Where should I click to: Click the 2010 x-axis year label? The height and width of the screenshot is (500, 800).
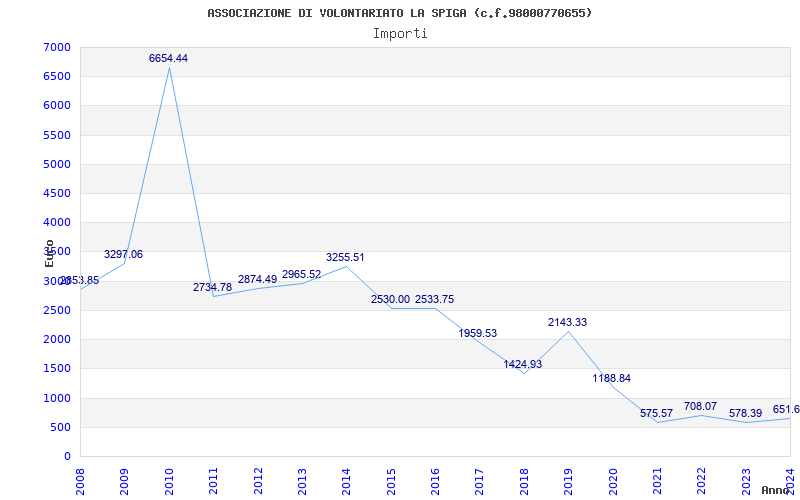169,482
